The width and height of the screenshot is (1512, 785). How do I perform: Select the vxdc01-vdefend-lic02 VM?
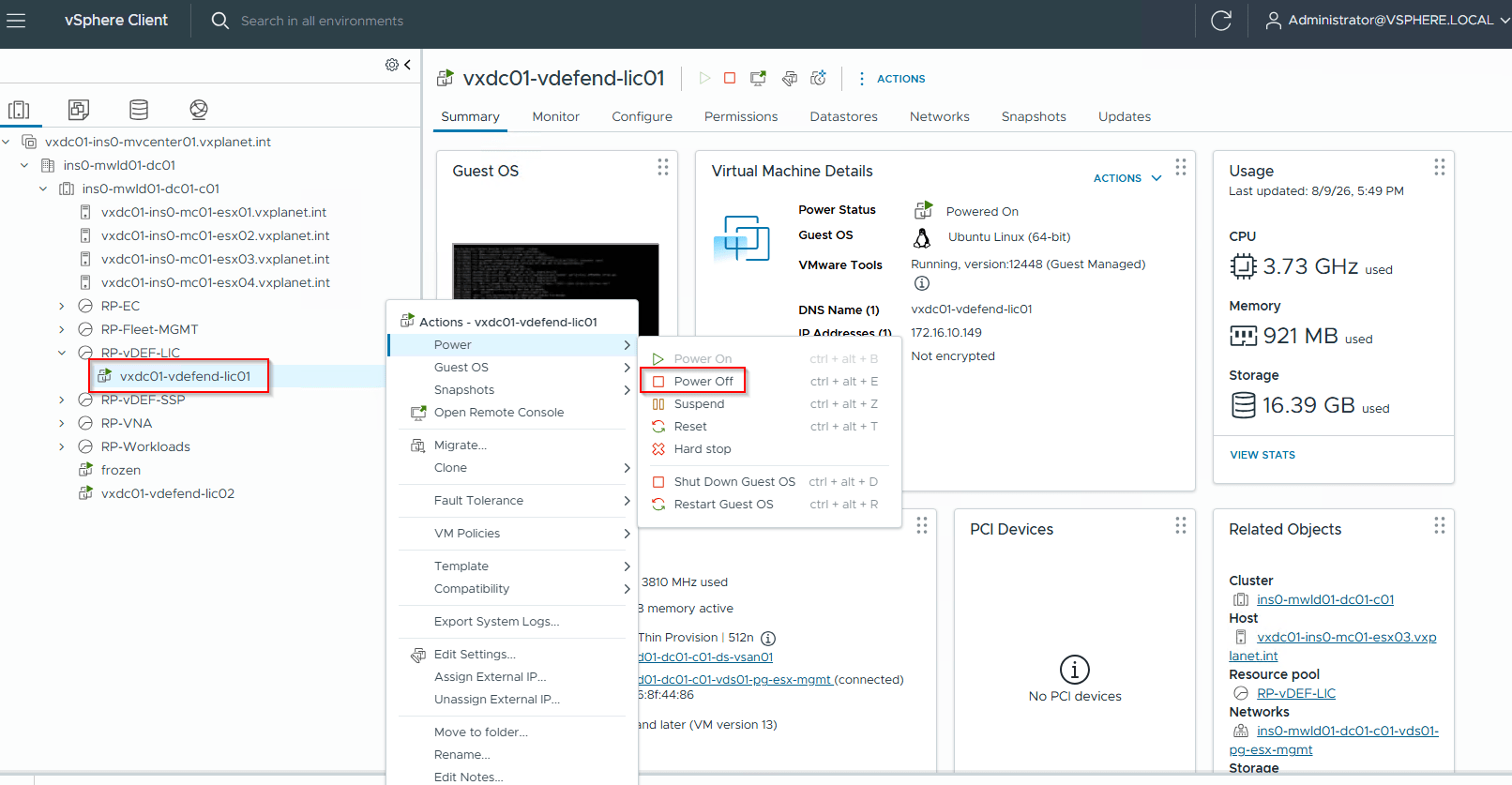point(168,493)
